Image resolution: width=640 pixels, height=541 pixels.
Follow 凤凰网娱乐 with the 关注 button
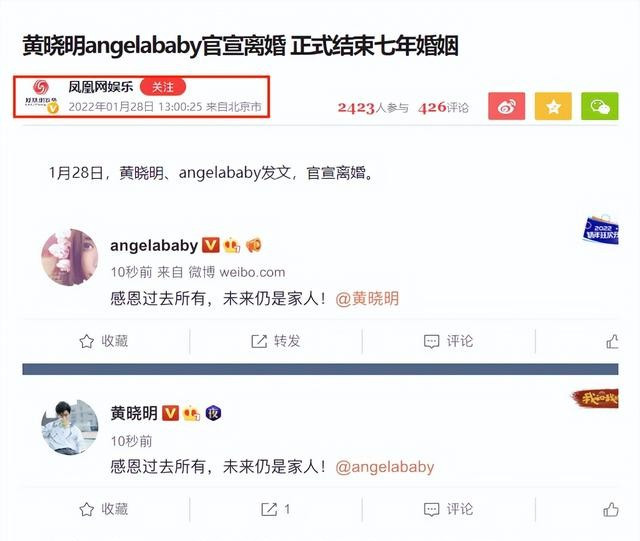point(163,87)
